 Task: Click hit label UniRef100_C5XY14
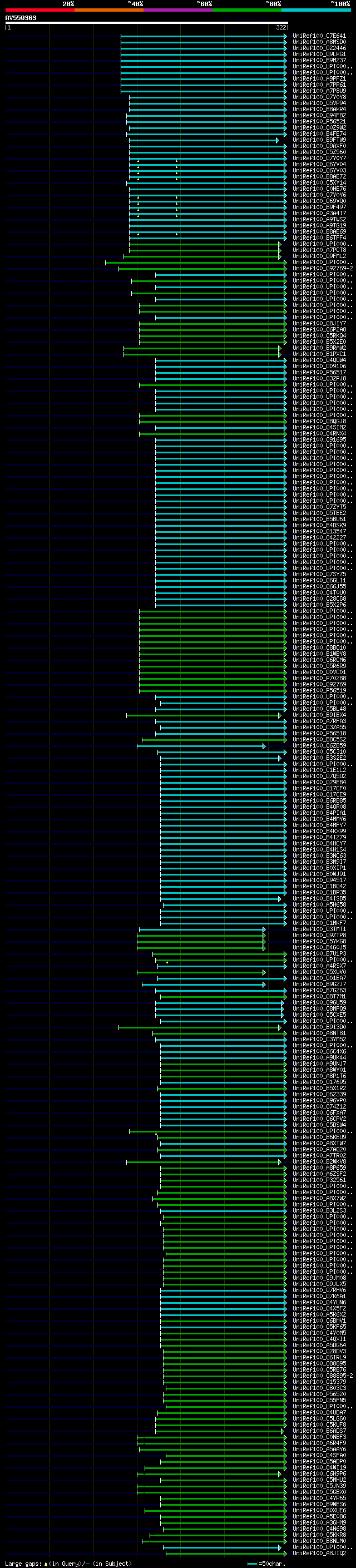[319, 182]
